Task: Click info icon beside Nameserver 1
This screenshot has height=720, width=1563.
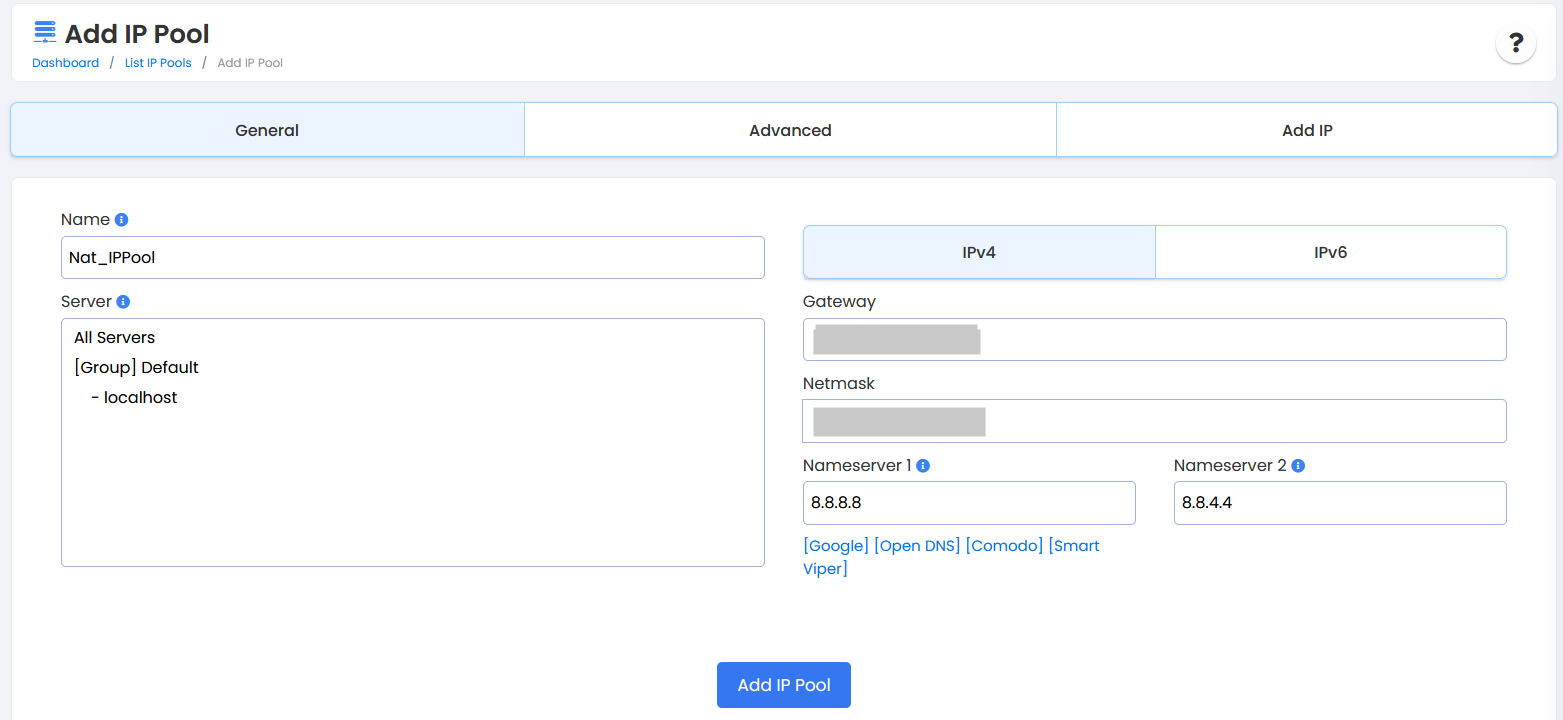Action: pyautogui.click(x=923, y=466)
